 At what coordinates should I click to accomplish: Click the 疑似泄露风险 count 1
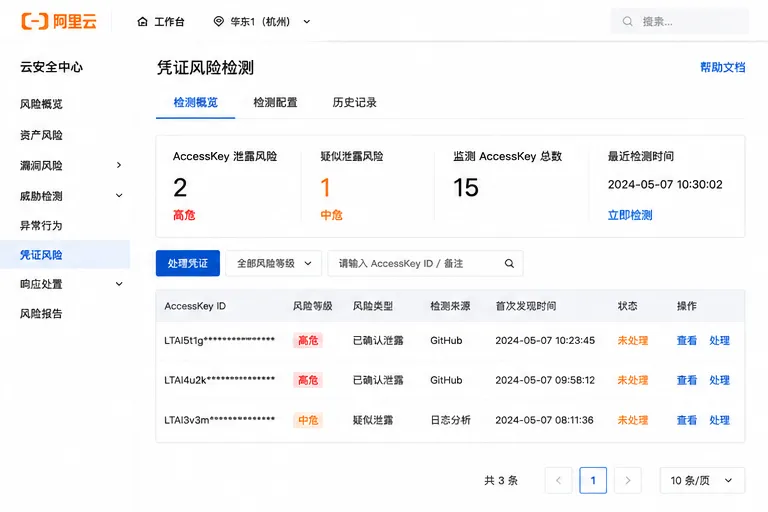click(x=325, y=188)
